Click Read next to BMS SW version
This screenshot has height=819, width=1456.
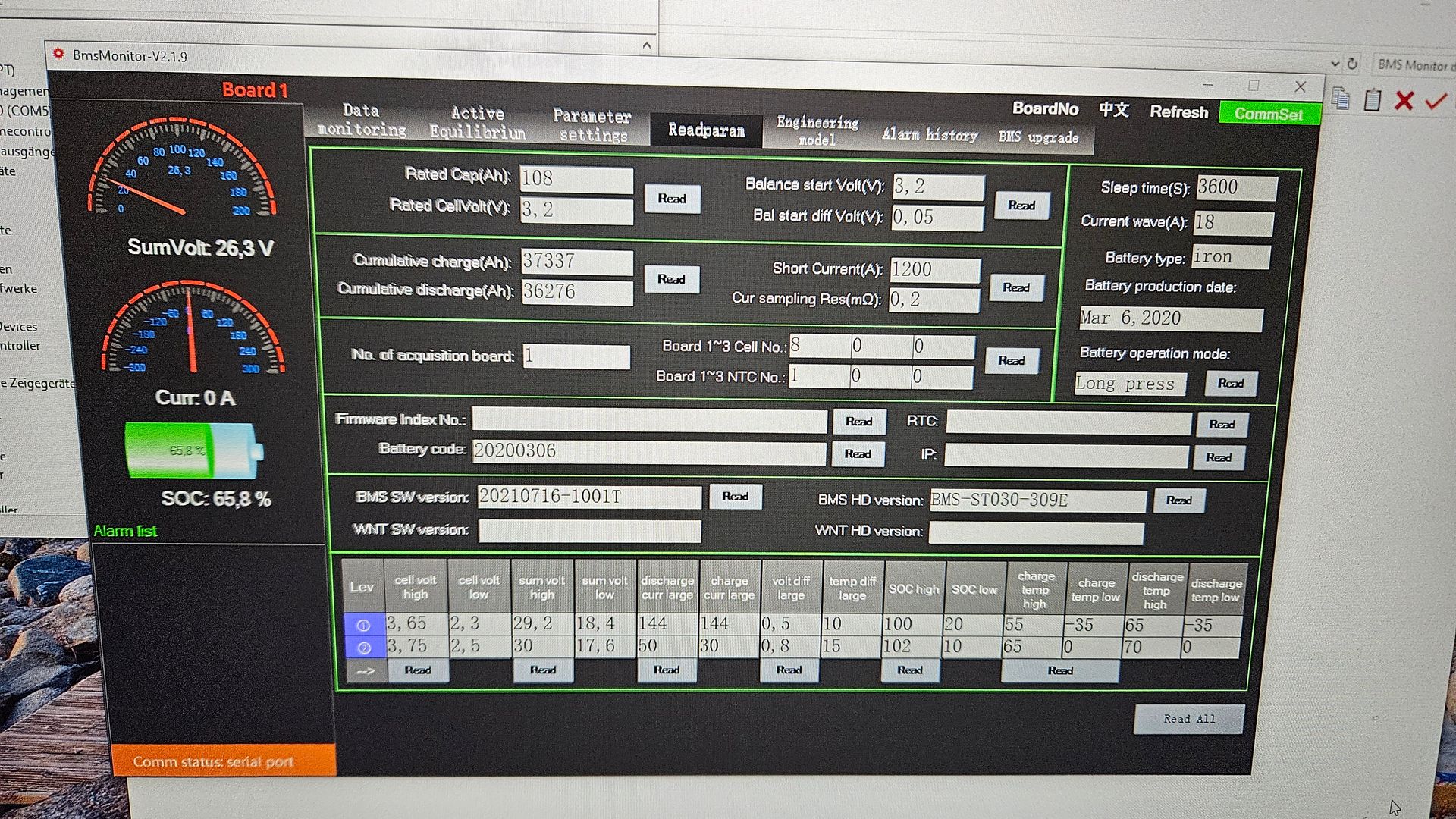click(735, 497)
